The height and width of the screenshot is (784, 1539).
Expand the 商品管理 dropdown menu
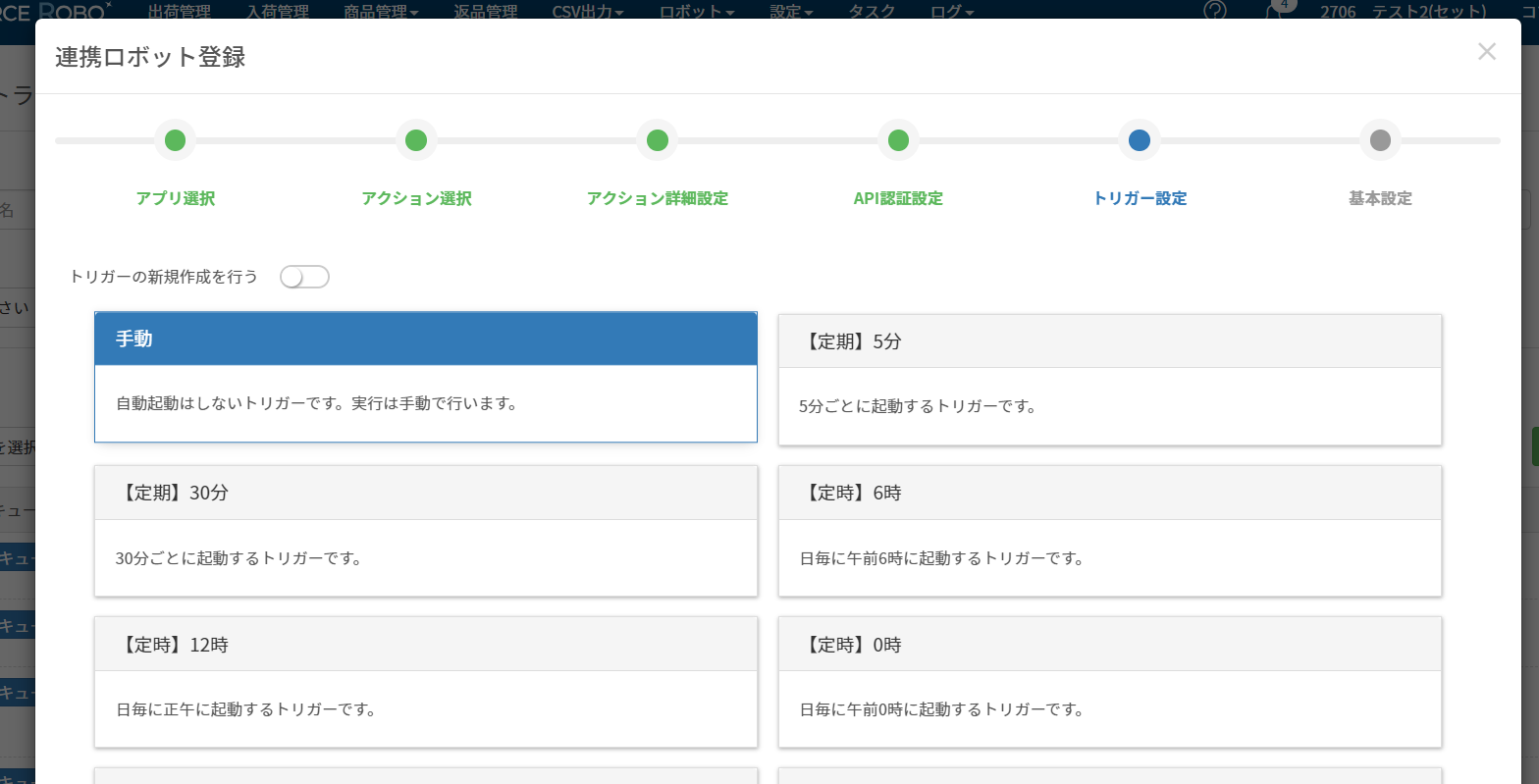click(381, 12)
